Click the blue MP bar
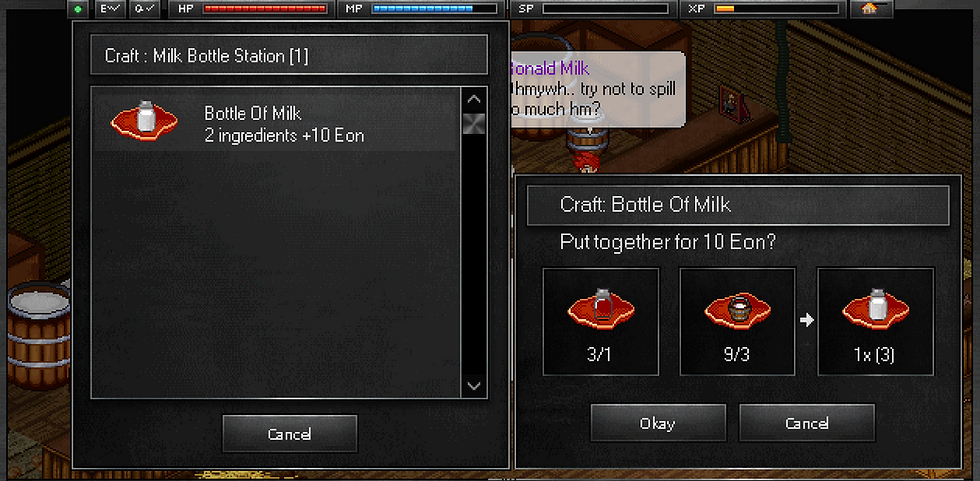980x481 pixels. pos(434,9)
